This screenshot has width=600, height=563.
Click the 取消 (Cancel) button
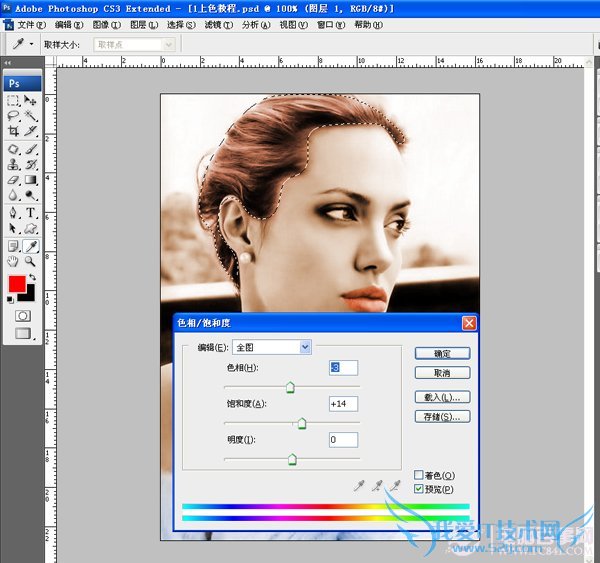click(442, 372)
